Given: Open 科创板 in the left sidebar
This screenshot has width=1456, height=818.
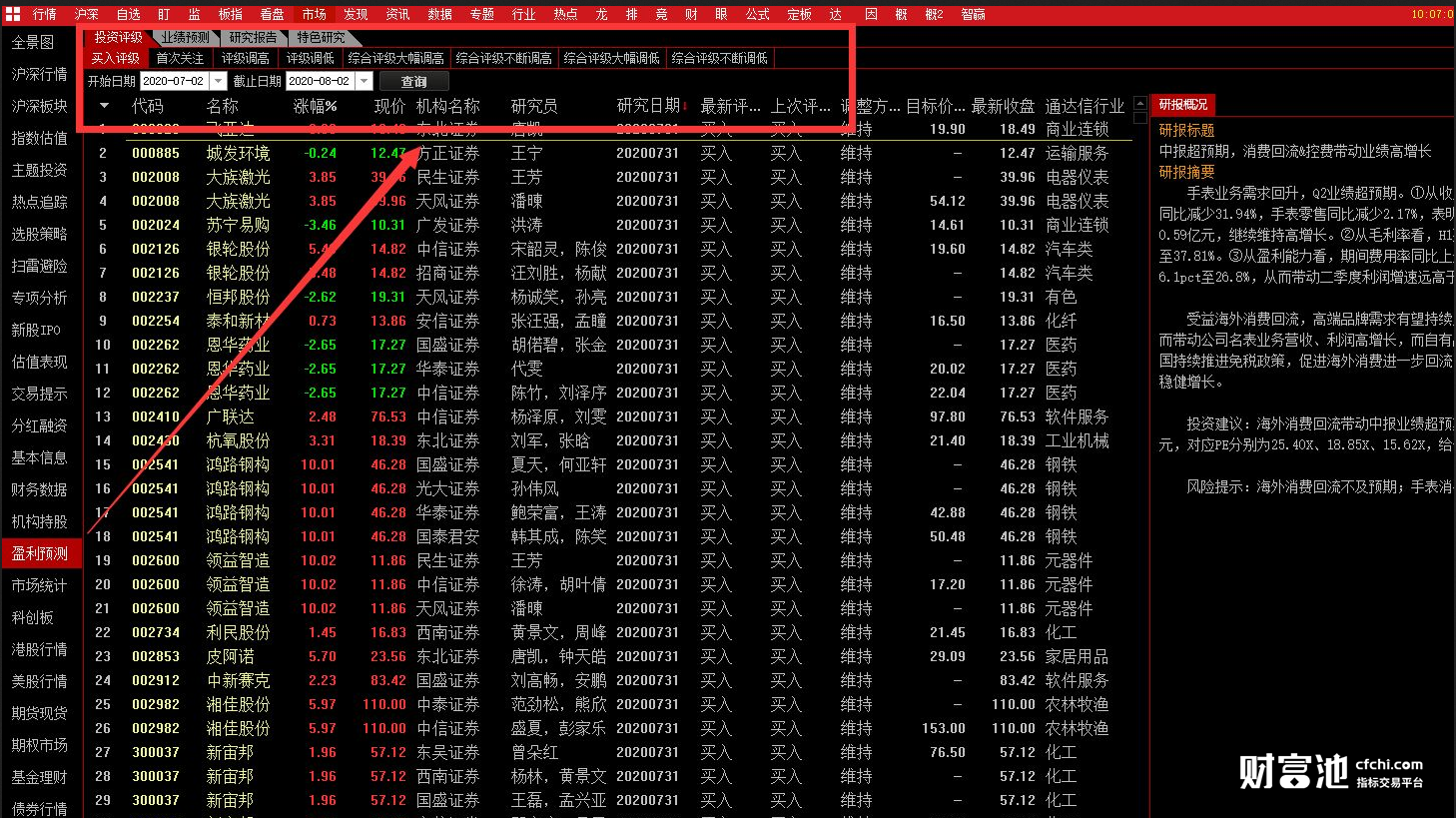Looking at the screenshot, I should click(33, 617).
